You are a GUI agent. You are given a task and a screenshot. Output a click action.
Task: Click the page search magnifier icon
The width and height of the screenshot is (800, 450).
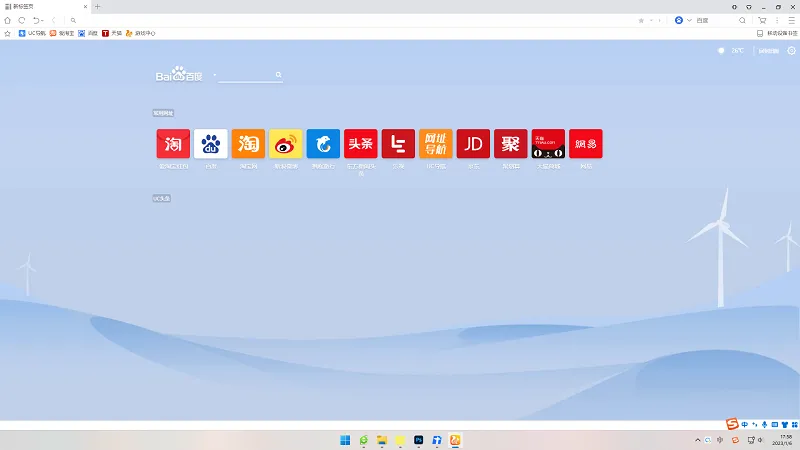coord(279,74)
